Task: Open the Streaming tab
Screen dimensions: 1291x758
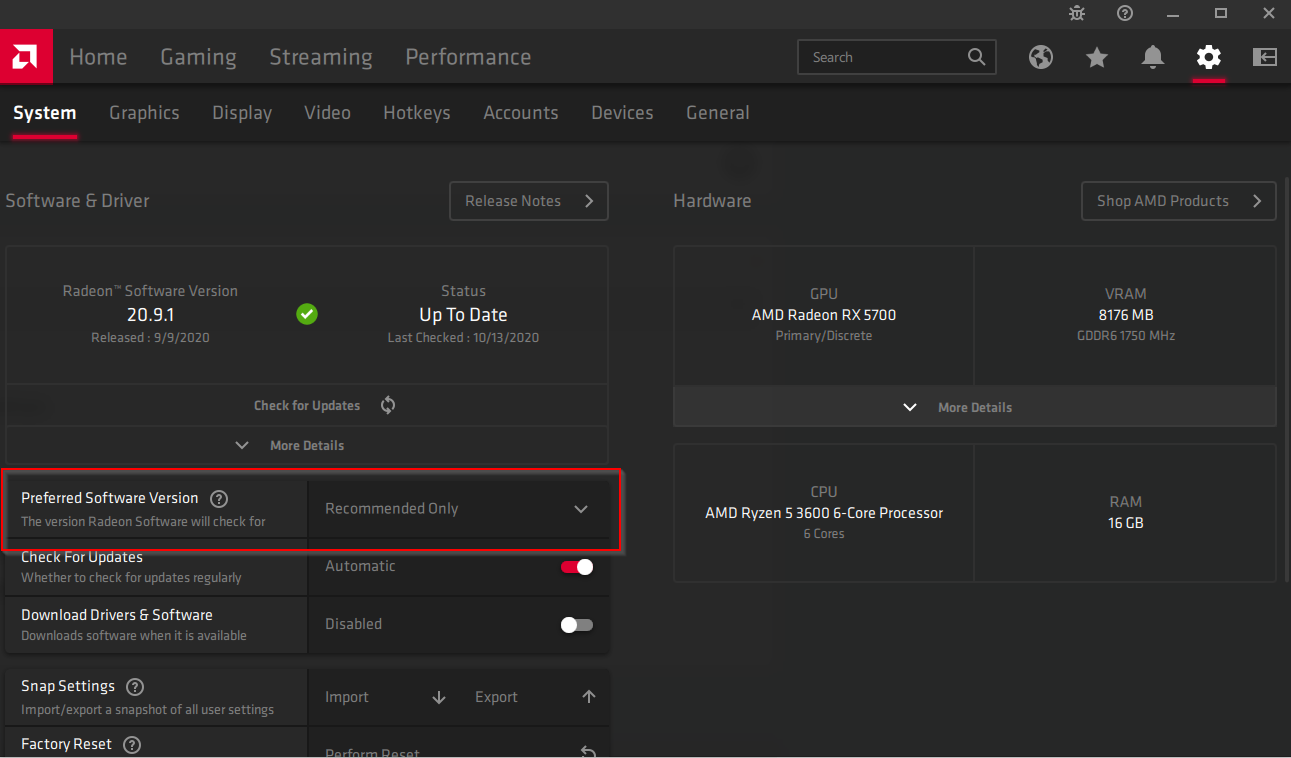Action: [321, 57]
